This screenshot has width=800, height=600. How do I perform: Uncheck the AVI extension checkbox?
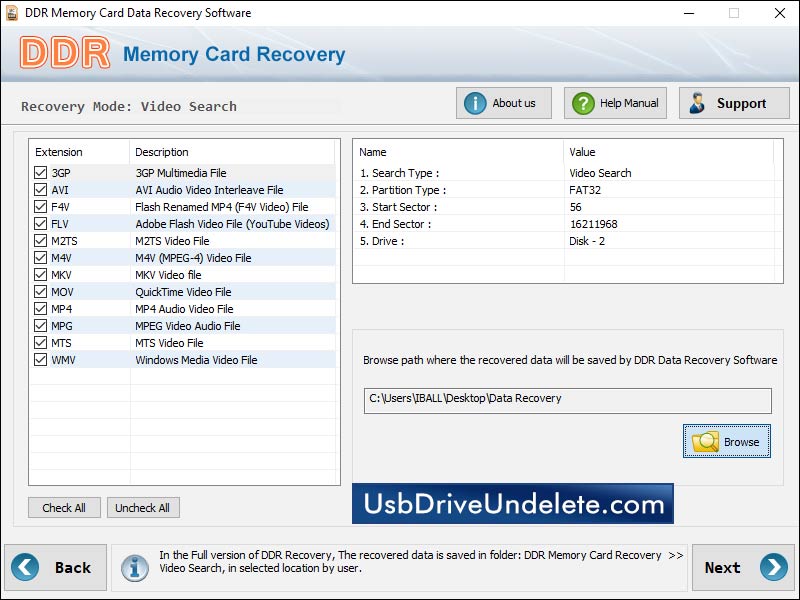tap(40, 190)
